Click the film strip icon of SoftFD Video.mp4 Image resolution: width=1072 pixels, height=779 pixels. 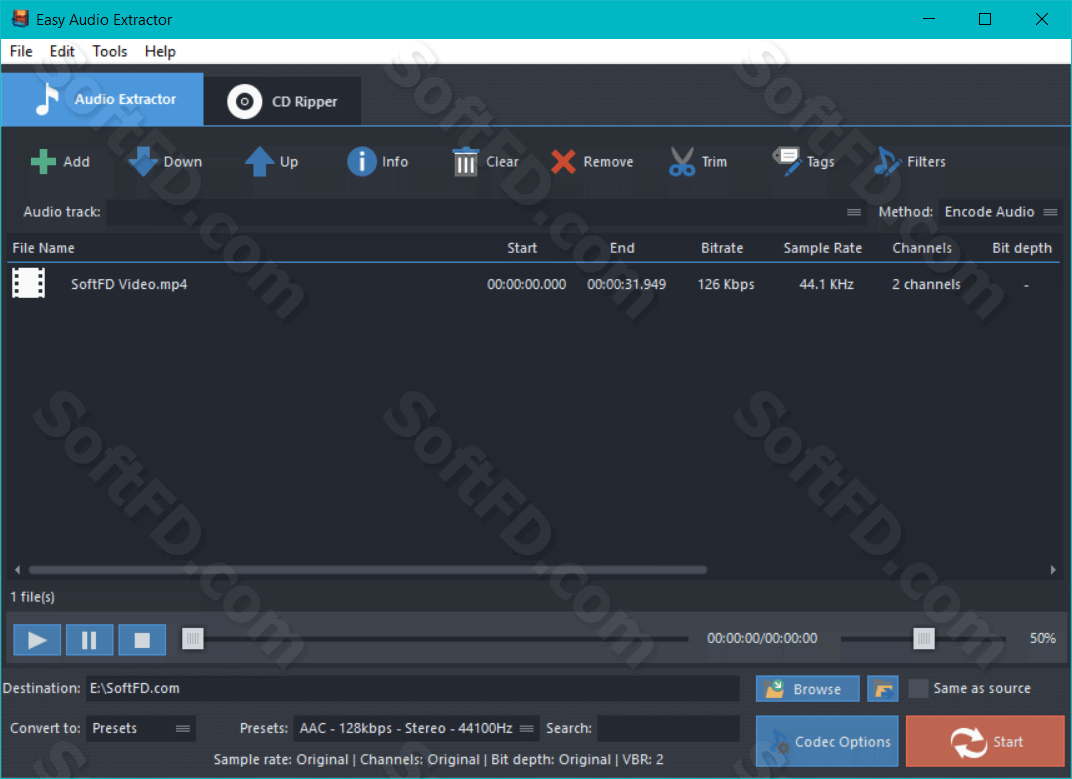pyautogui.click(x=29, y=283)
